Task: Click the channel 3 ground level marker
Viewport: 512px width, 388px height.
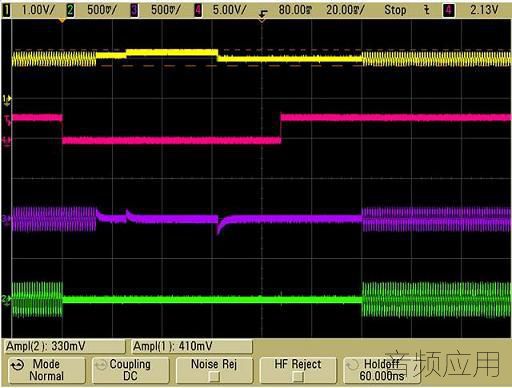Action: coord(6,219)
